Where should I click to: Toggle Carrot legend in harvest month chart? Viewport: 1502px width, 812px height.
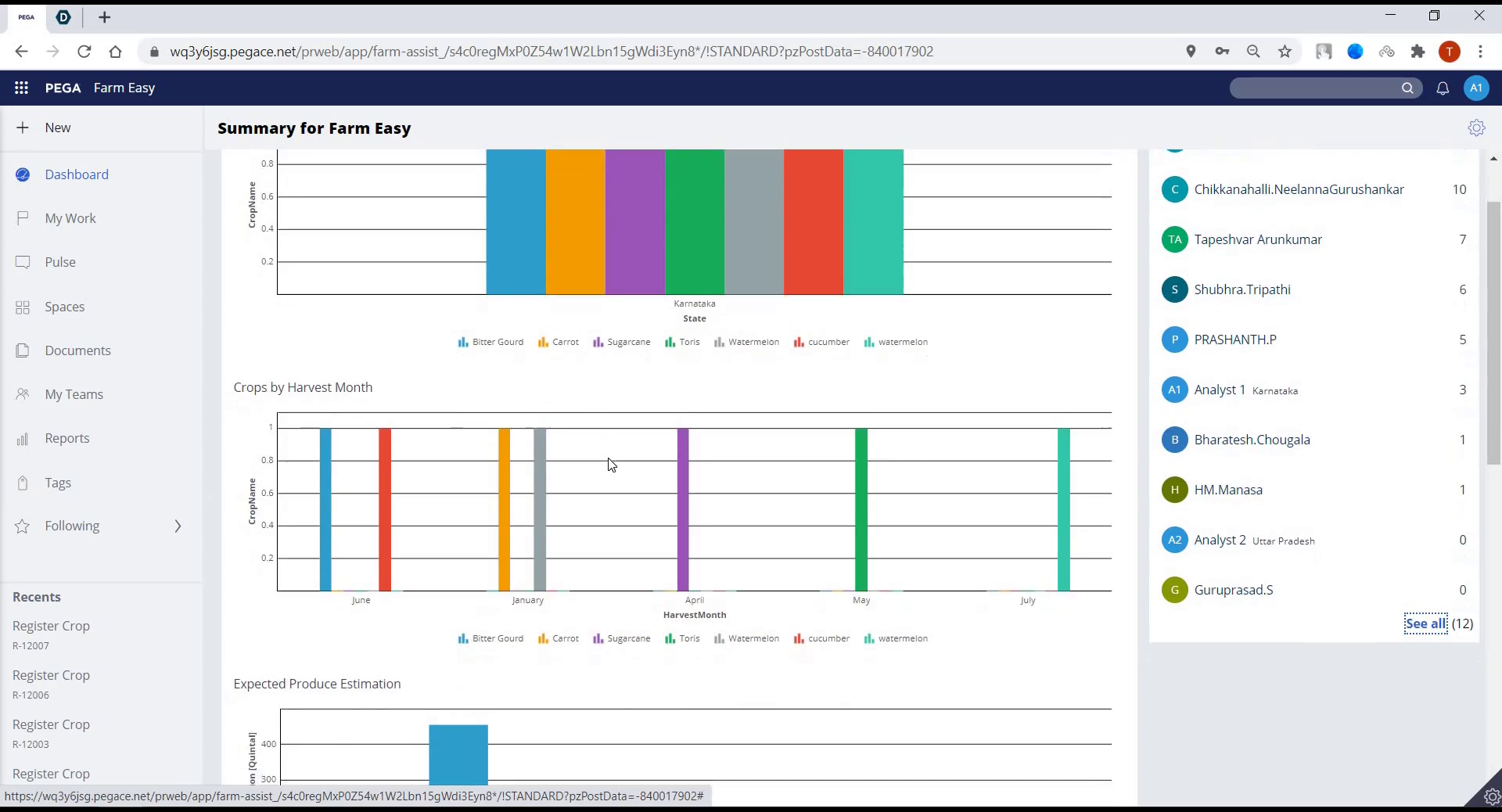[x=559, y=638]
